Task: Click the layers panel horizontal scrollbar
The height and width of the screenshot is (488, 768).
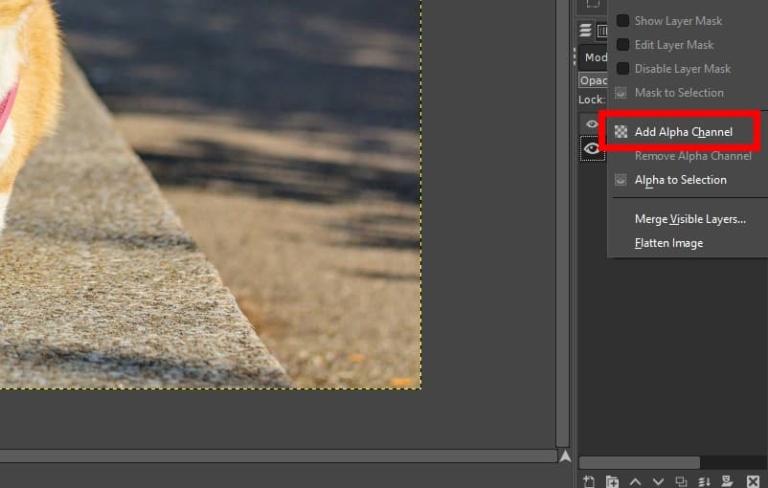Action: point(640,462)
